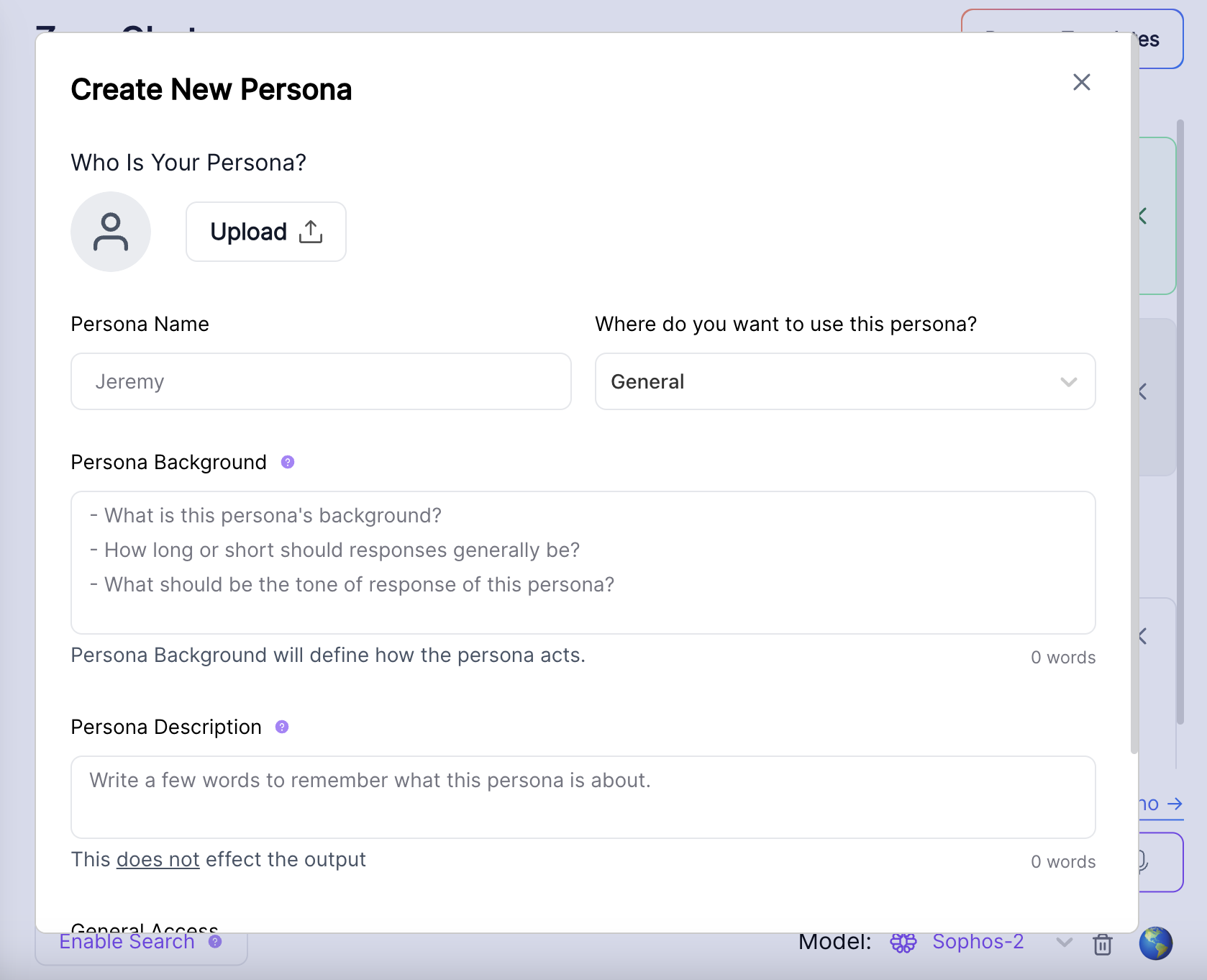
Task: Click the upload arrow icon
Action: click(x=311, y=232)
